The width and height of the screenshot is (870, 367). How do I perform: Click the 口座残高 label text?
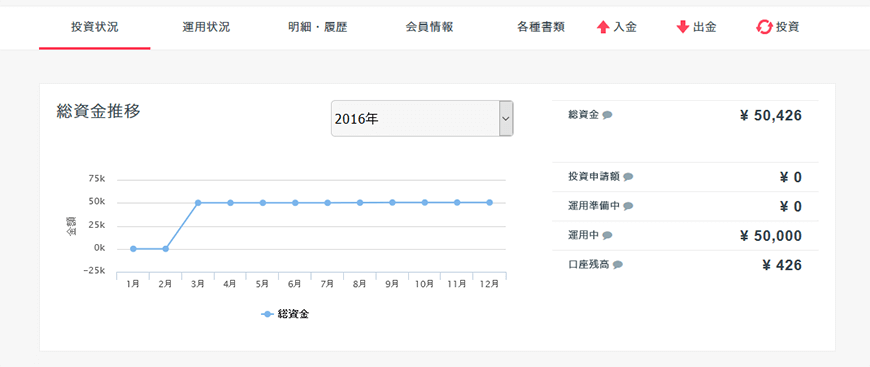click(589, 265)
